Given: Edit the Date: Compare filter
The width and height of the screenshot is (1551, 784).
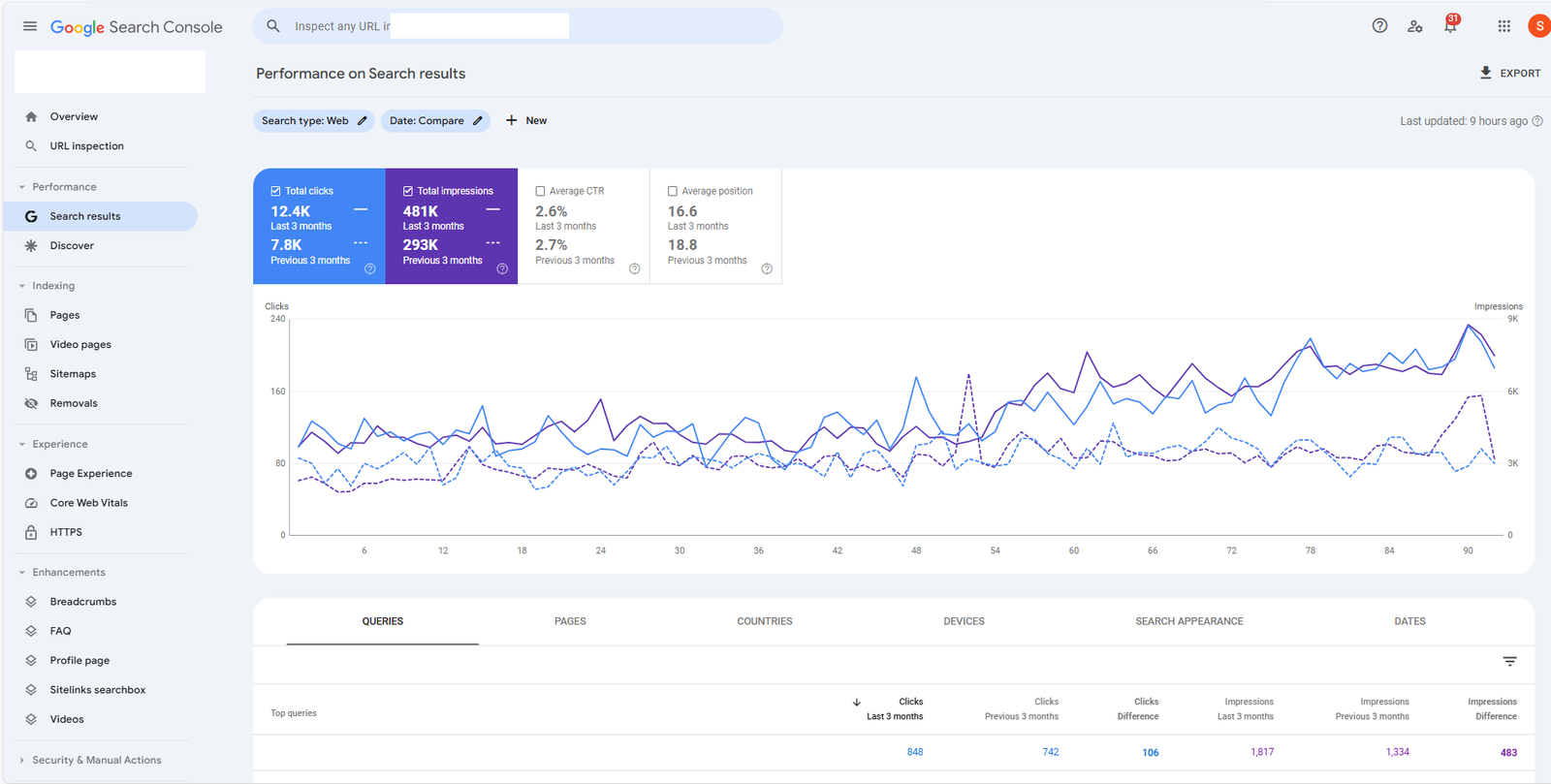Looking at the screenshot, I should [x=435, y=121].
